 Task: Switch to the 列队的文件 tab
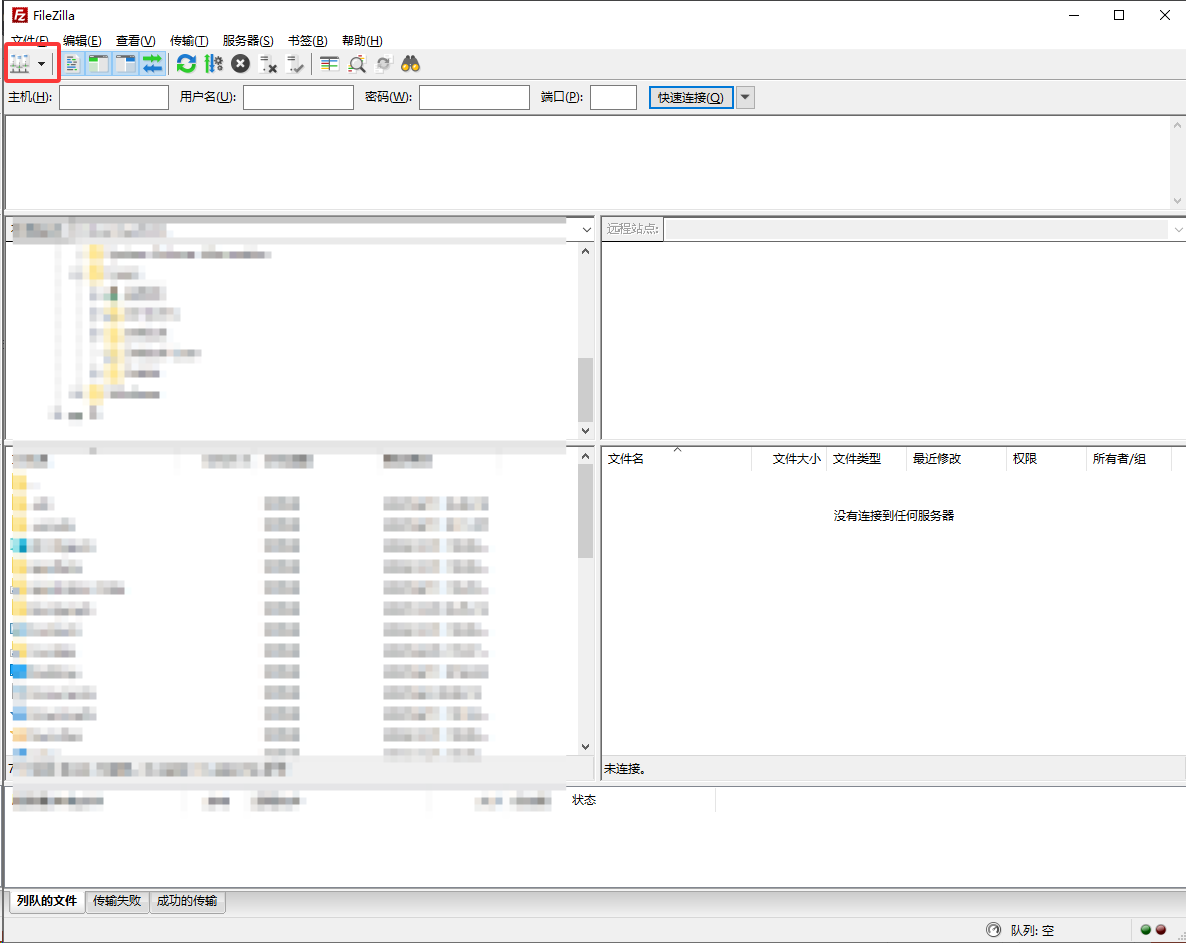click(x=47, y=901)
